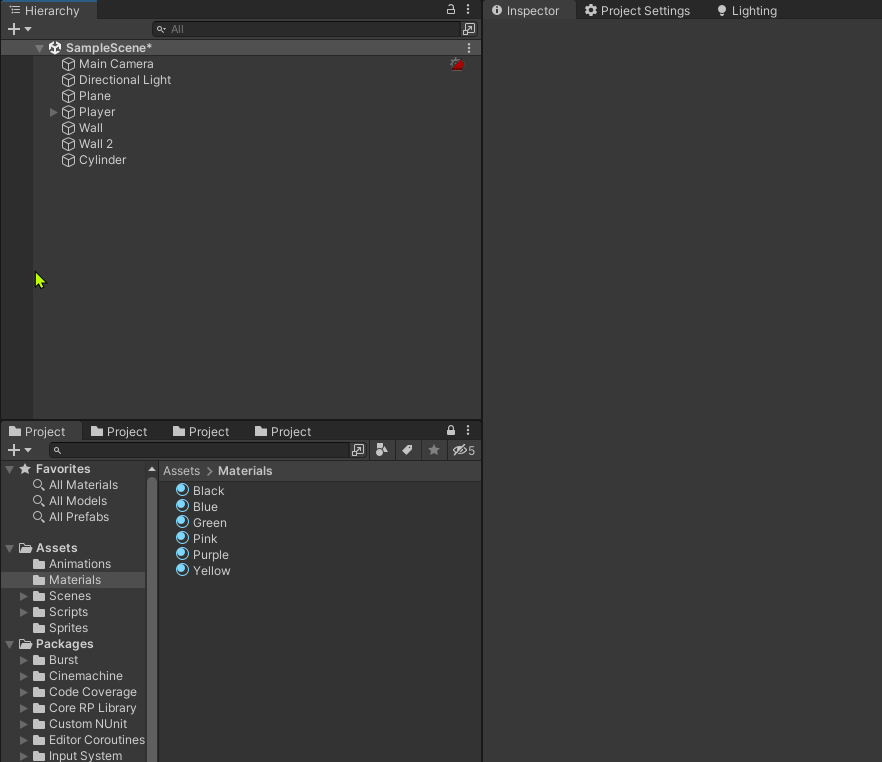Switch to the Lighting tab
Viewport: 882px width, 762px height.
pyautogui.click(x=751, y=11)
